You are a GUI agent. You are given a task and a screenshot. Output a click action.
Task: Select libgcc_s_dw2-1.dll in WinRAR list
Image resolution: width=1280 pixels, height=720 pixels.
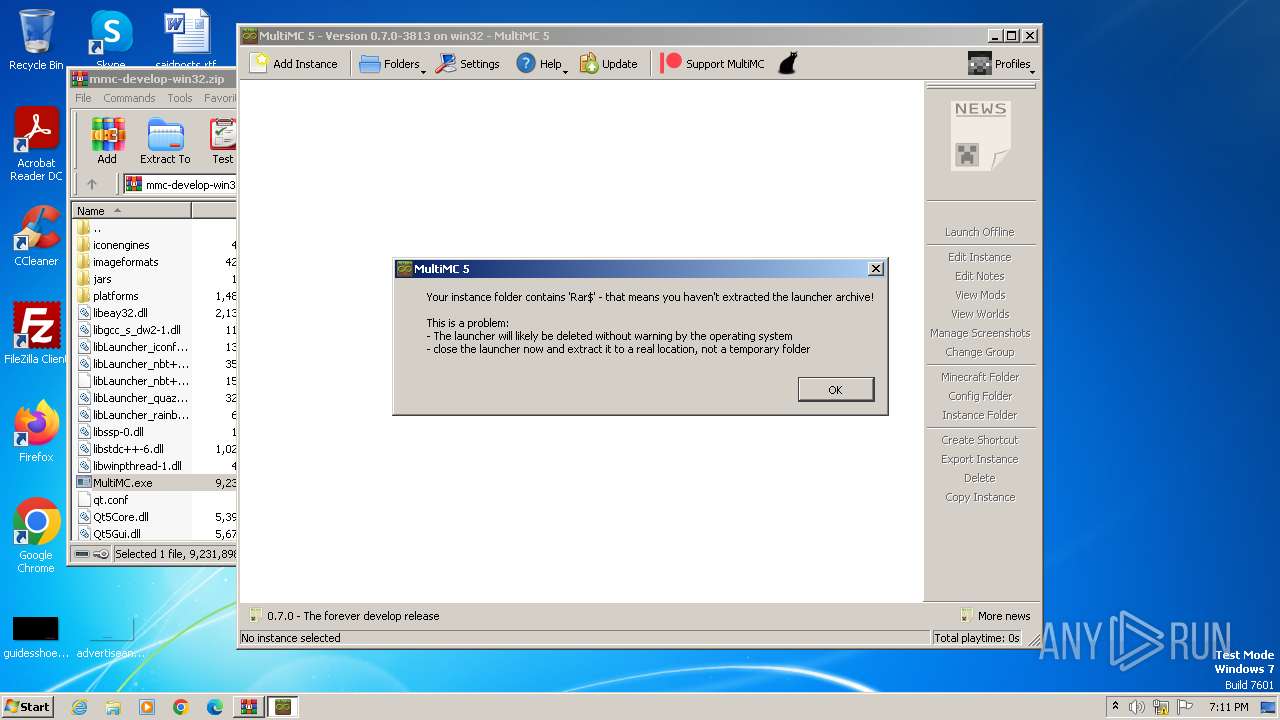click(x=137, y=330)
